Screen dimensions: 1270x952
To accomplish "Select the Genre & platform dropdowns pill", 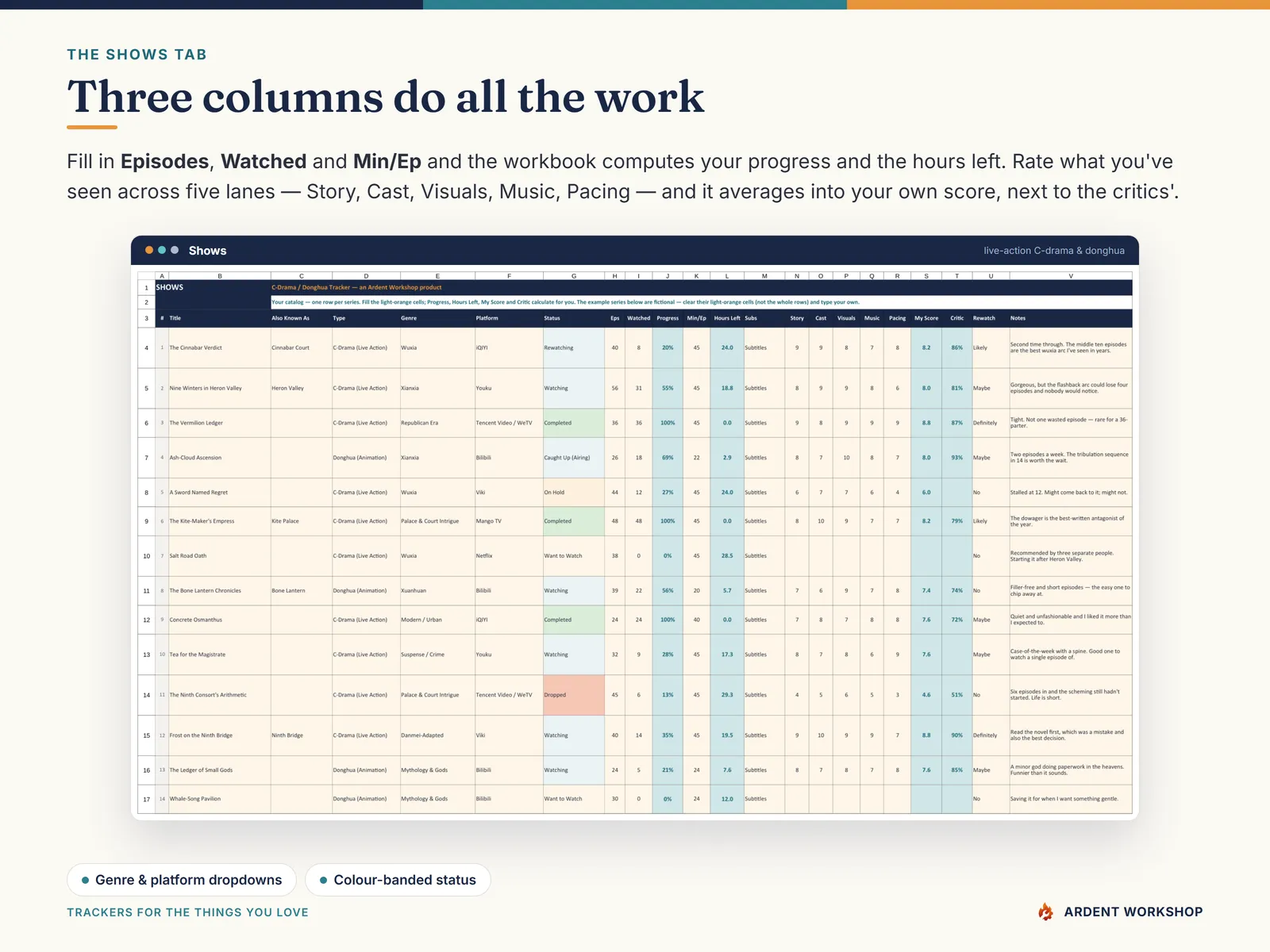I will [x=182, y=880].
